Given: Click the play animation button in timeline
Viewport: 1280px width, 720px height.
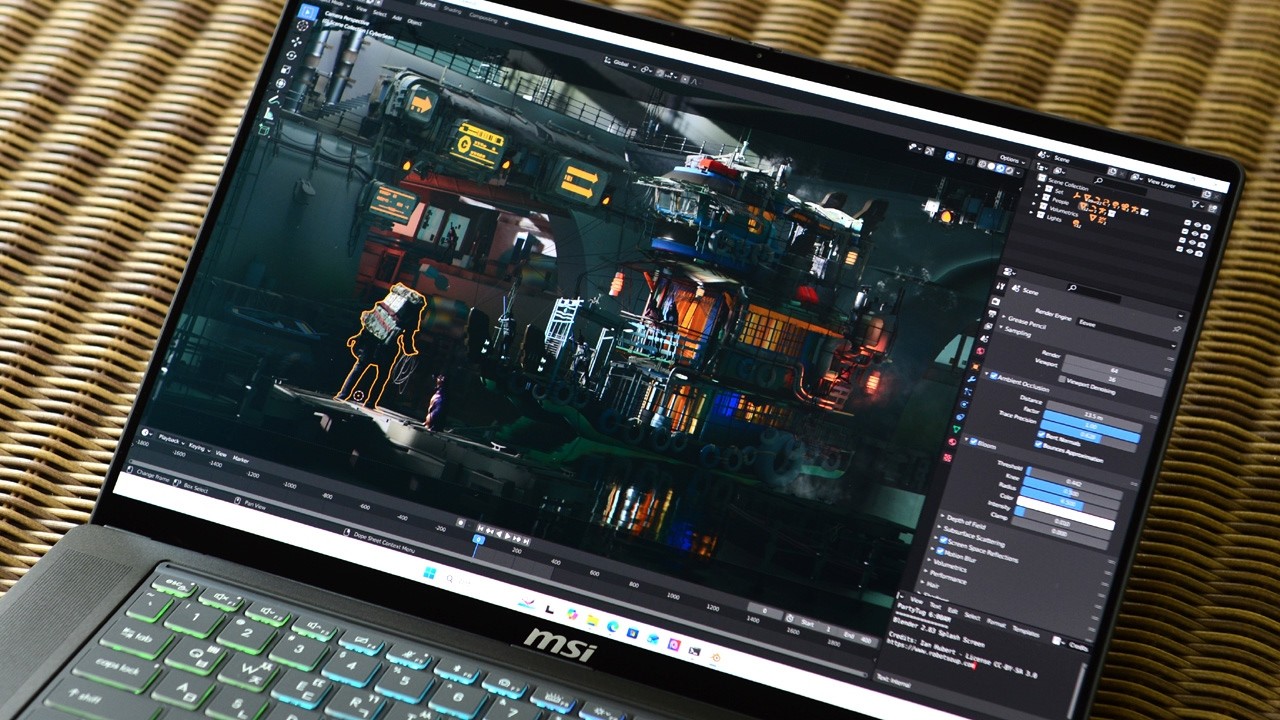Looking at the screenshot, I should (x=505, y=534).
